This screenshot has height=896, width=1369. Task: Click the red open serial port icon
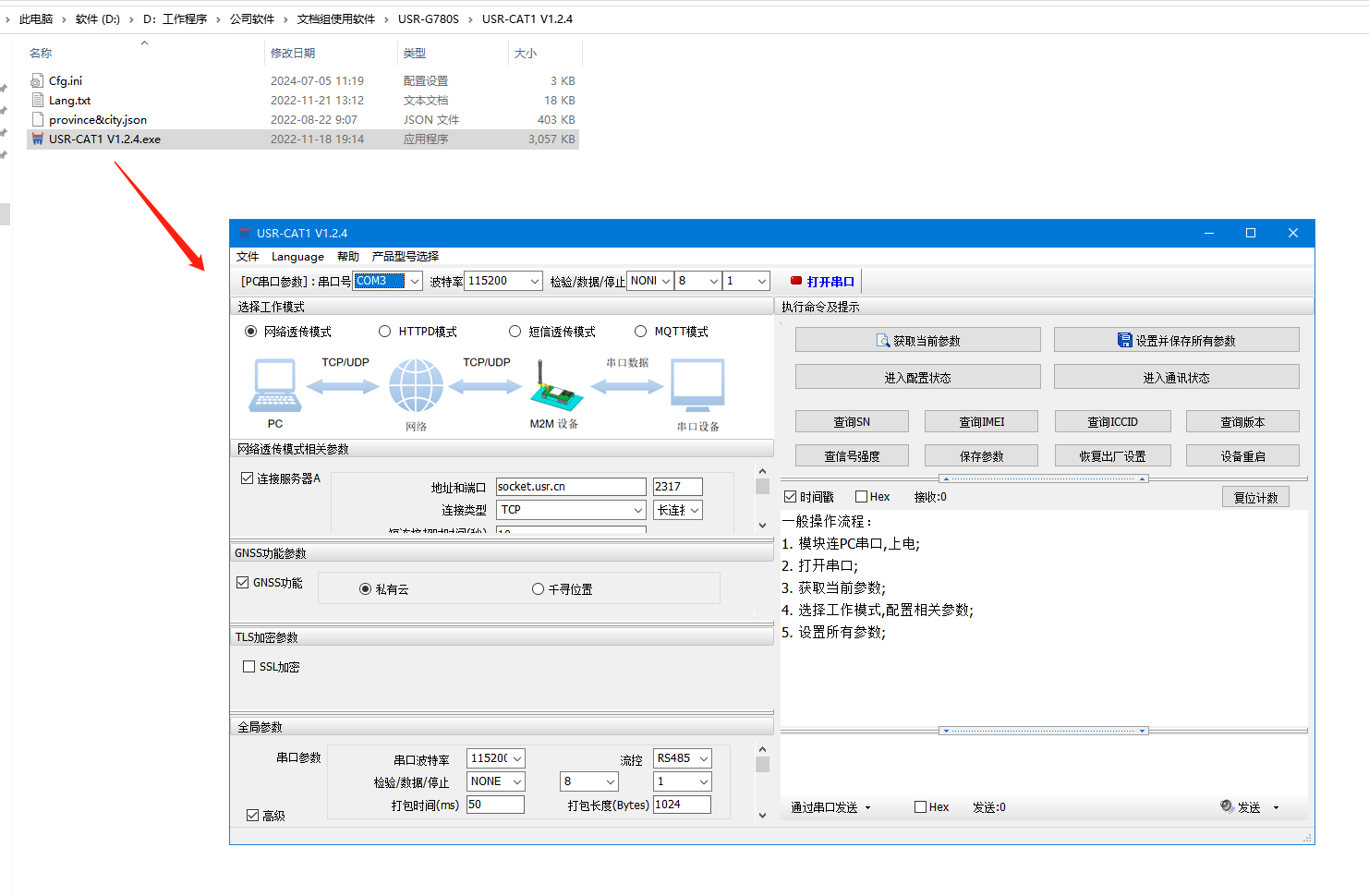tap(796, 281)
